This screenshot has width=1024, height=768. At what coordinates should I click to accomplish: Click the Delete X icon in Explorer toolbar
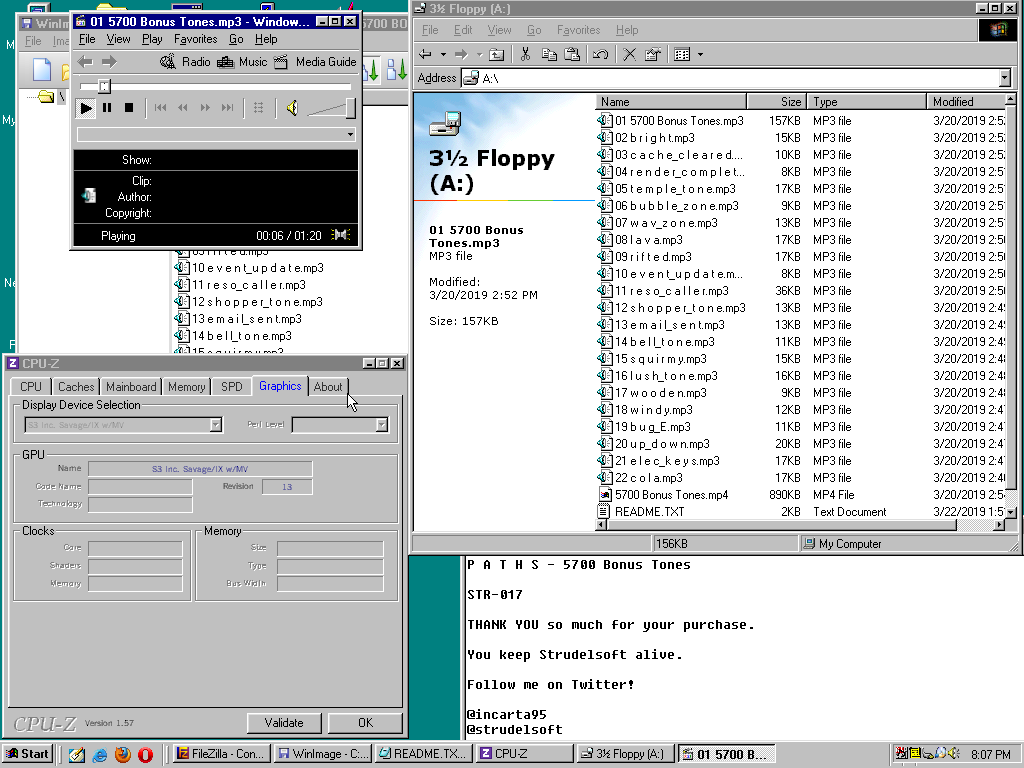(629, 54)
